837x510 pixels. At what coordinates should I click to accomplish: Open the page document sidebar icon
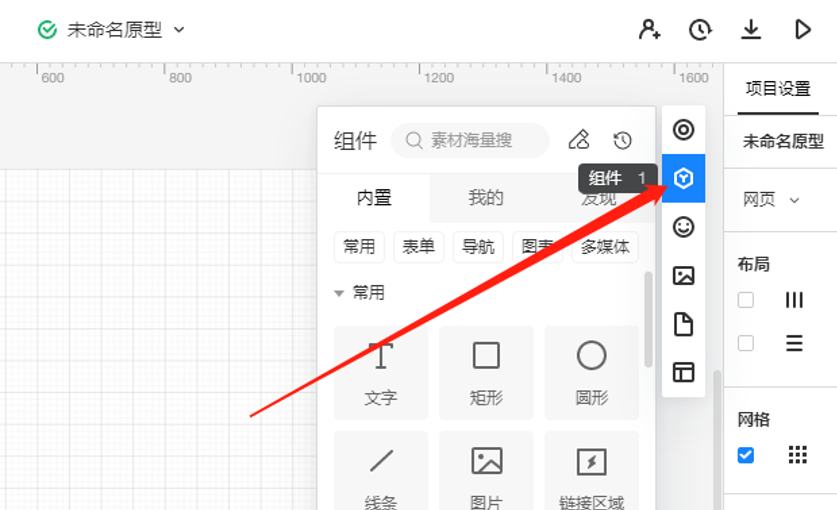[x=683, y=324]
